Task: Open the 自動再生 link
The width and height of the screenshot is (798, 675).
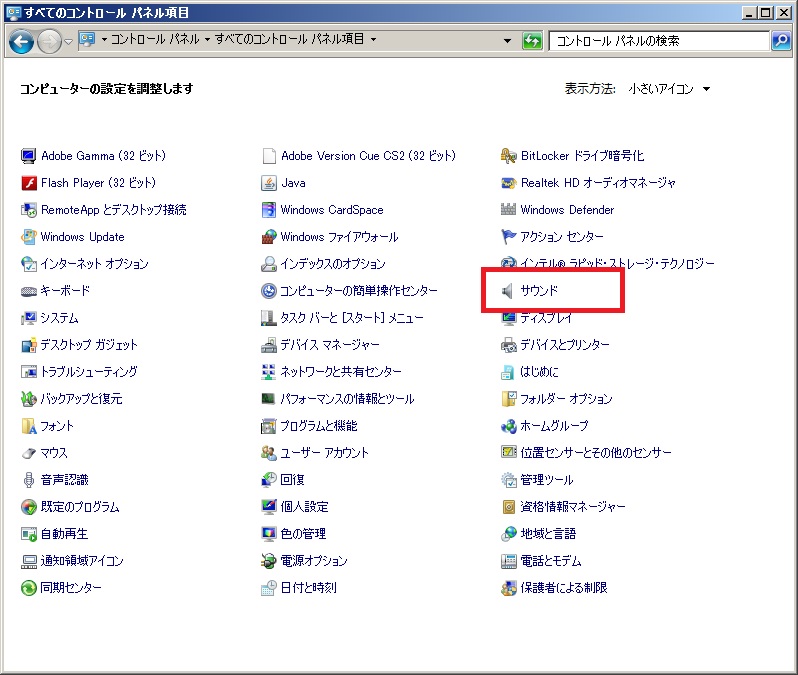Action: [x=64, y=534]
